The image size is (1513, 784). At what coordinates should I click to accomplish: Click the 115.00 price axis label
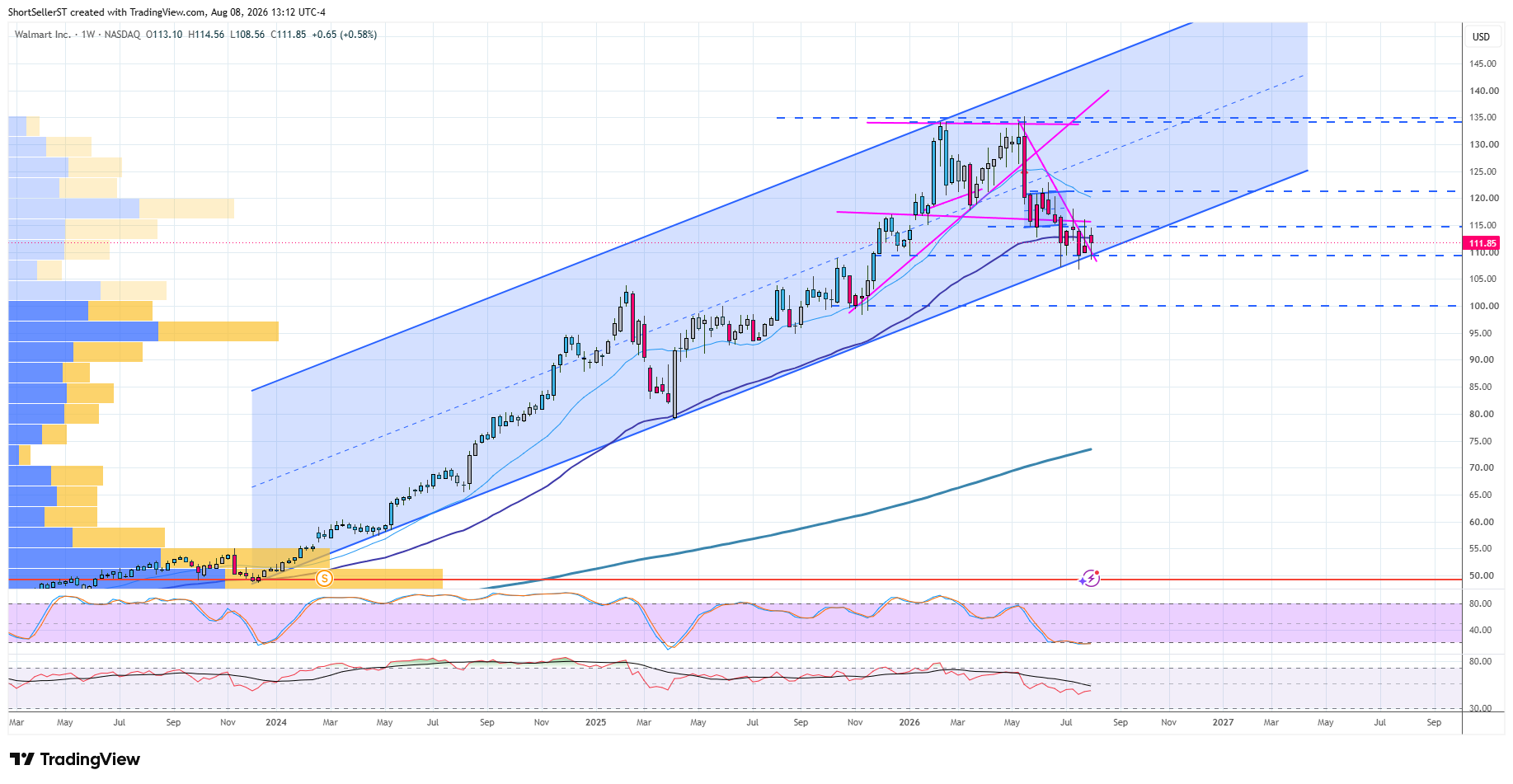click(x=1482, y=225)
